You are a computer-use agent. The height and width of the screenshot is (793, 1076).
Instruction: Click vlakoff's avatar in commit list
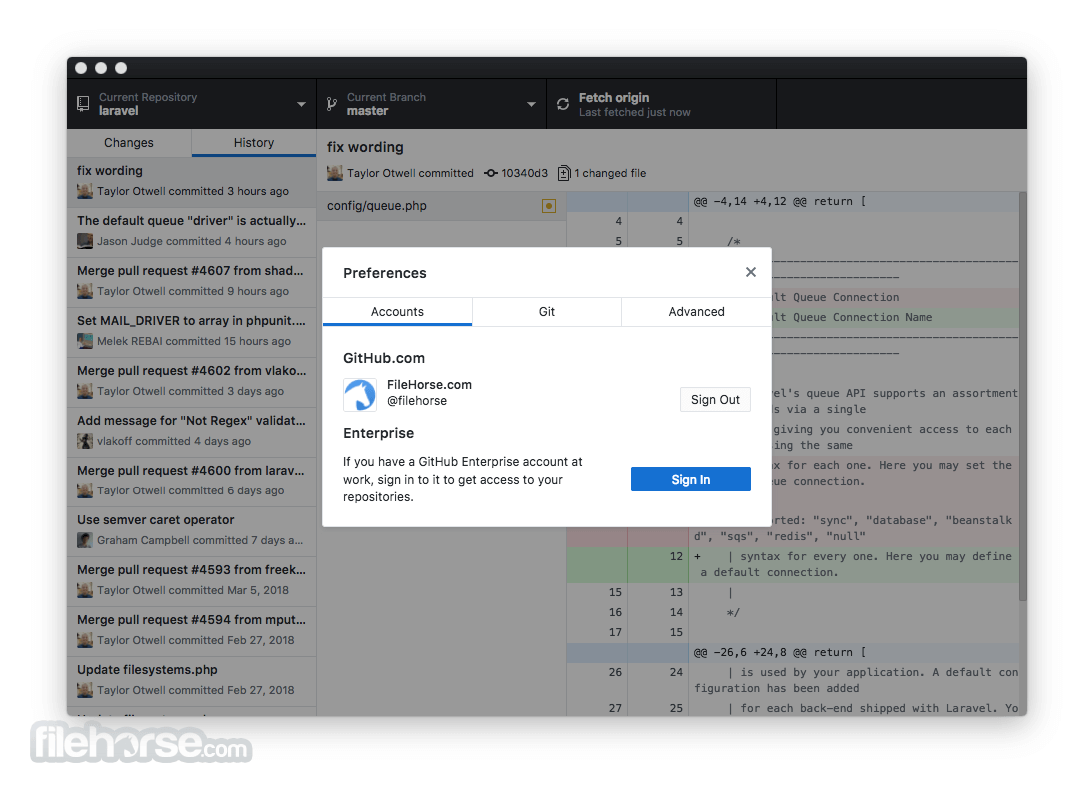pos(85,441)
